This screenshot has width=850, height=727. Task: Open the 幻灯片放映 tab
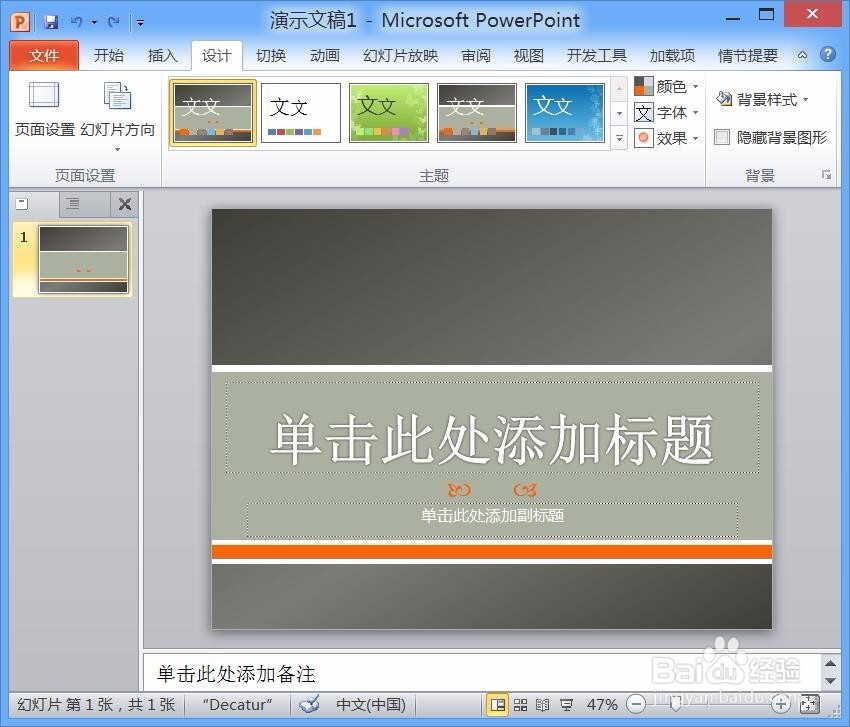click(x=399, y=55)
